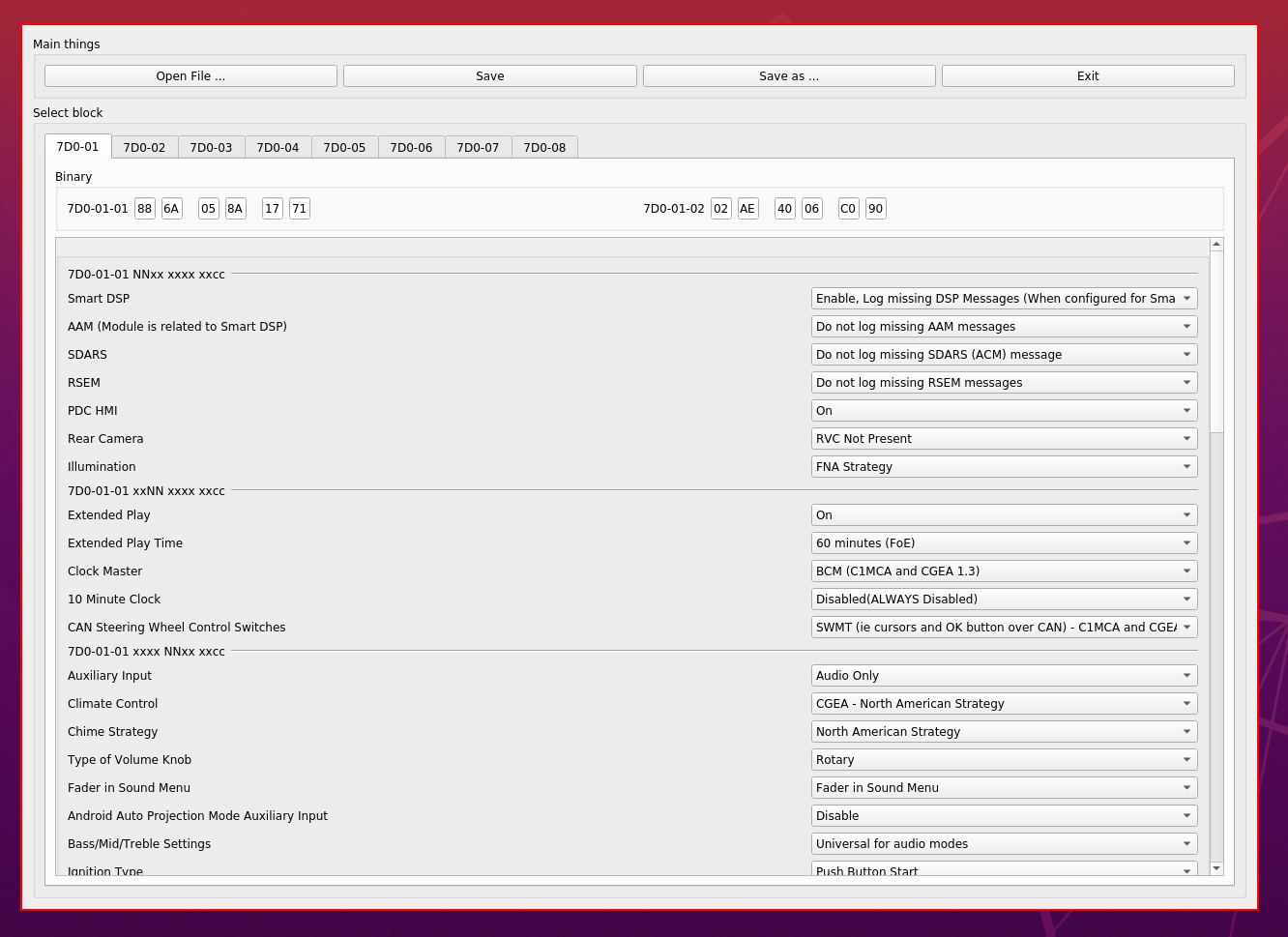Open the Auxiliary Input dropdown
This screenshot has height=937, width=1288.
[1004, 676]
